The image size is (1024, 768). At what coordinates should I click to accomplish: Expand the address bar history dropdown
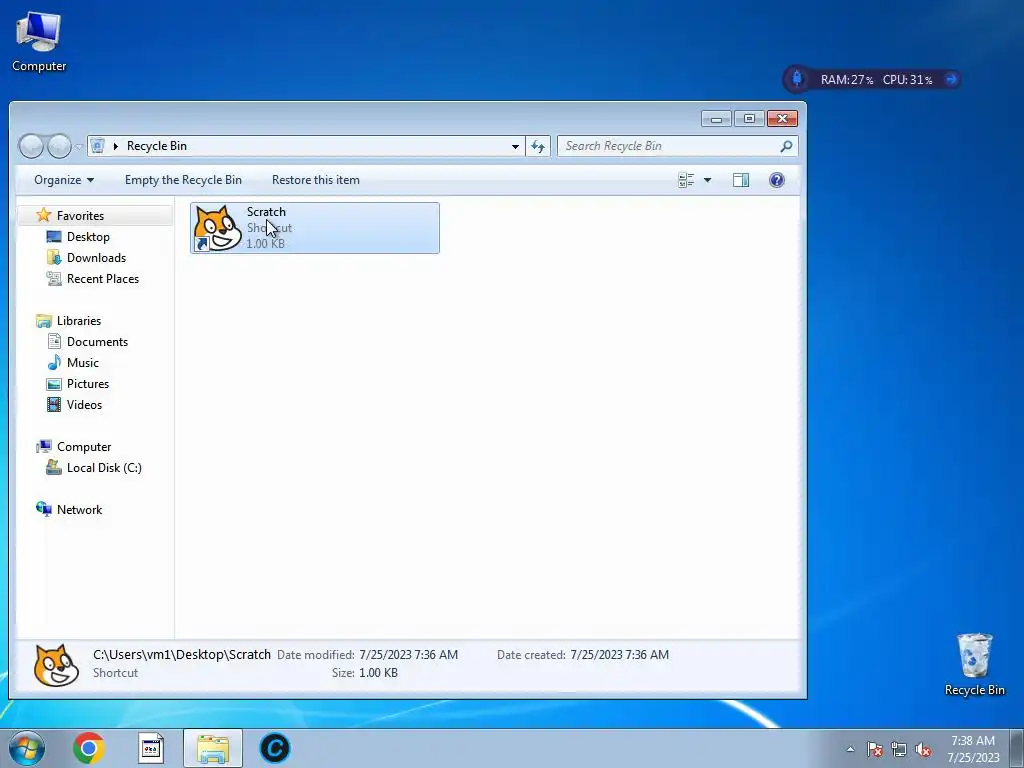(x=515, y=146)
